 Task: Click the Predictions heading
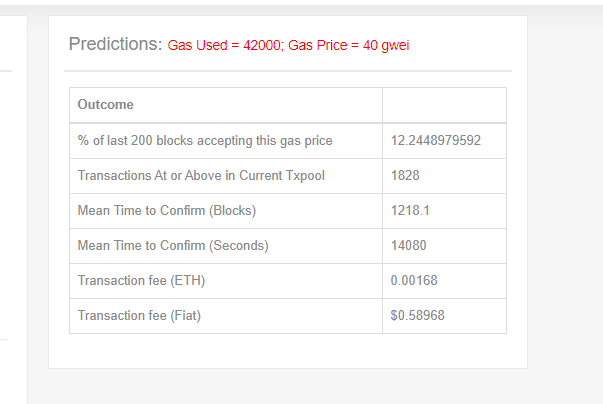point(115,44)
